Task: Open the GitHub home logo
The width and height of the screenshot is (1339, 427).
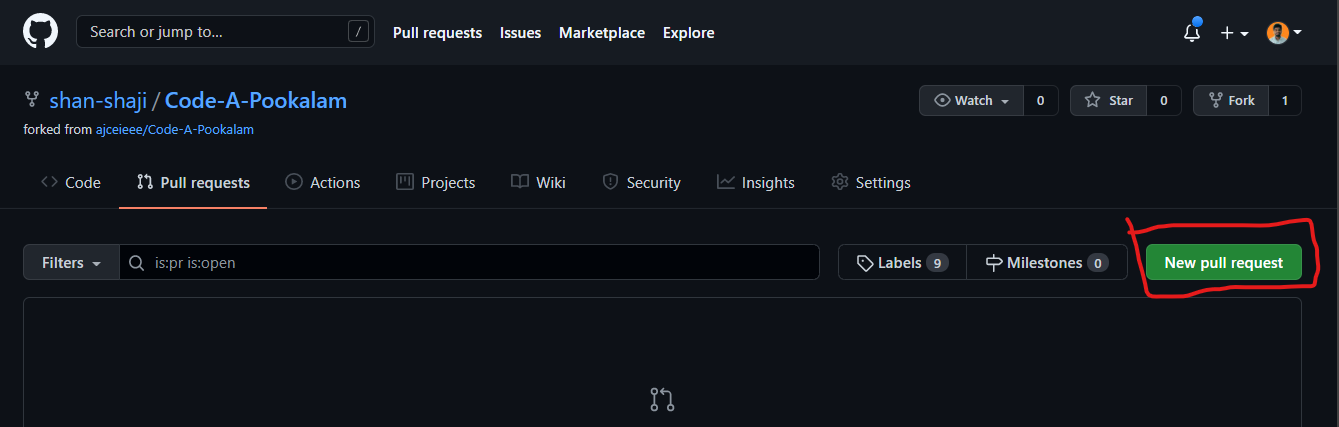Action: (x=39, y=32)
